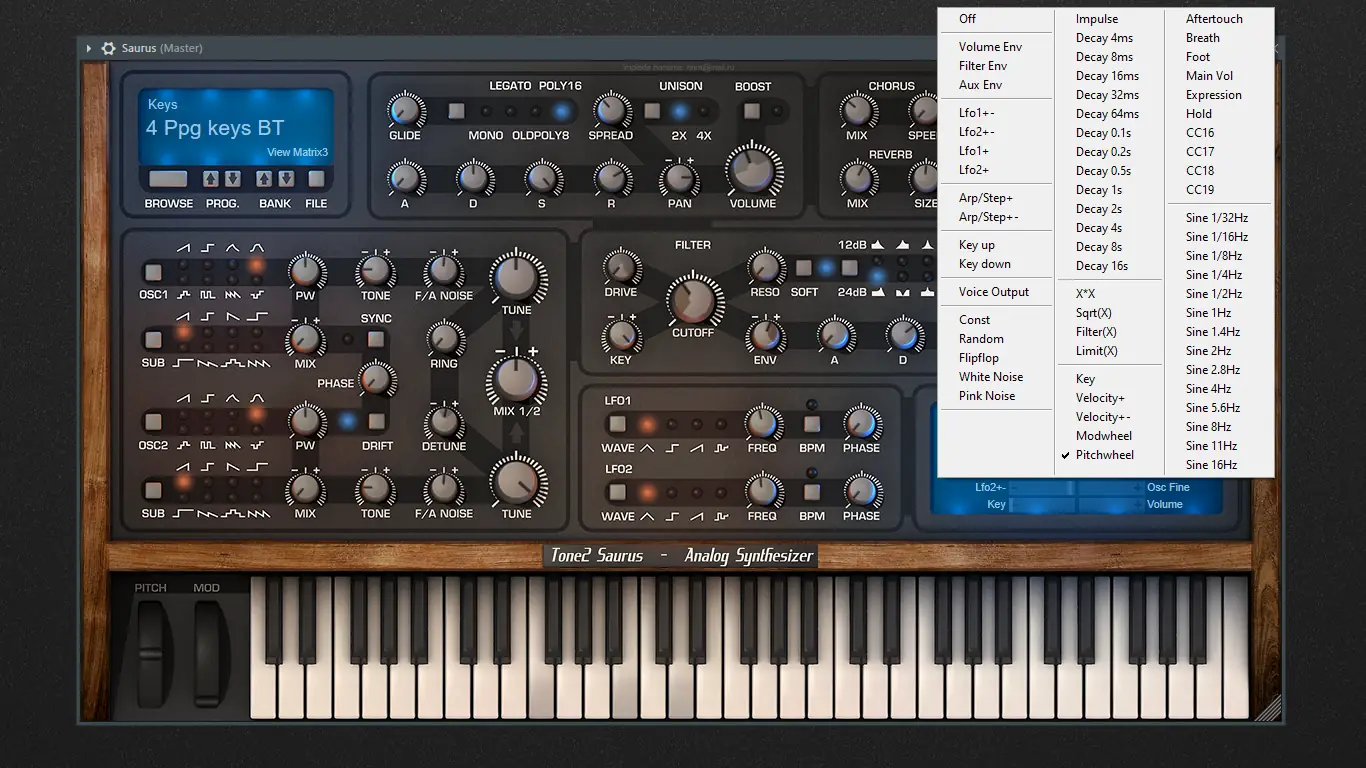This screenshot has height=768, width=1366.
Task: Click the PROG. up arrow button
Action: (x=210, y=179)
